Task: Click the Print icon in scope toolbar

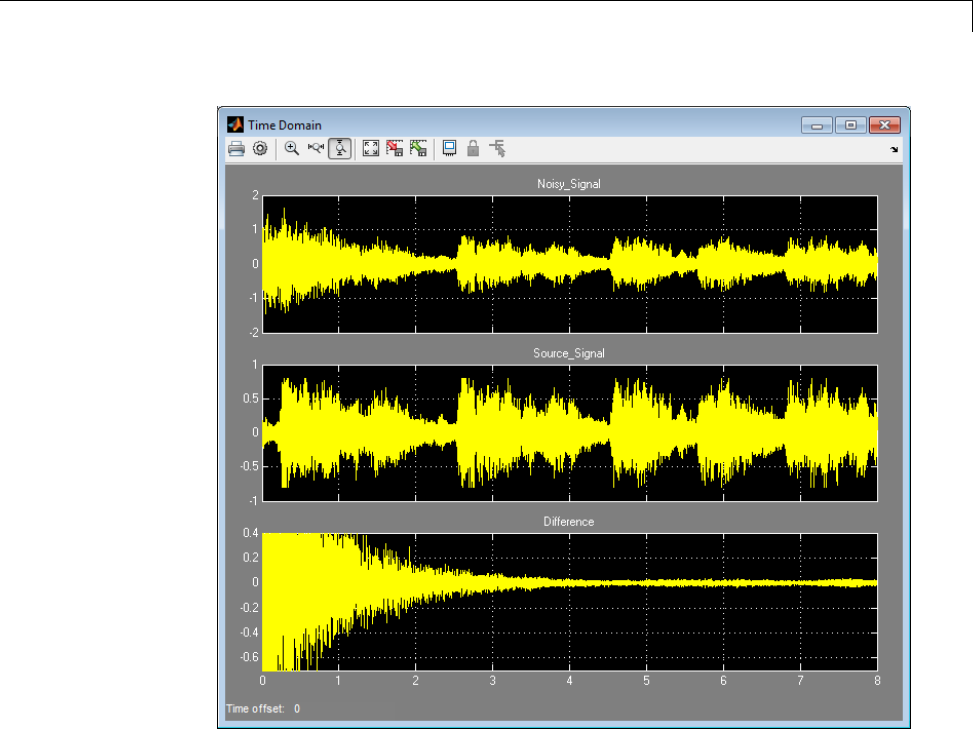Action: coord(236,149)
